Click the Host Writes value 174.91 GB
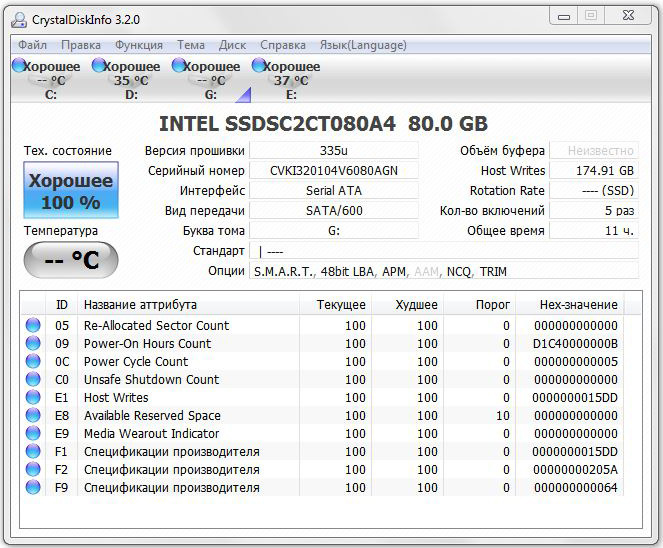663x548 pixels. pyautogui.click(x=594, y=170)
